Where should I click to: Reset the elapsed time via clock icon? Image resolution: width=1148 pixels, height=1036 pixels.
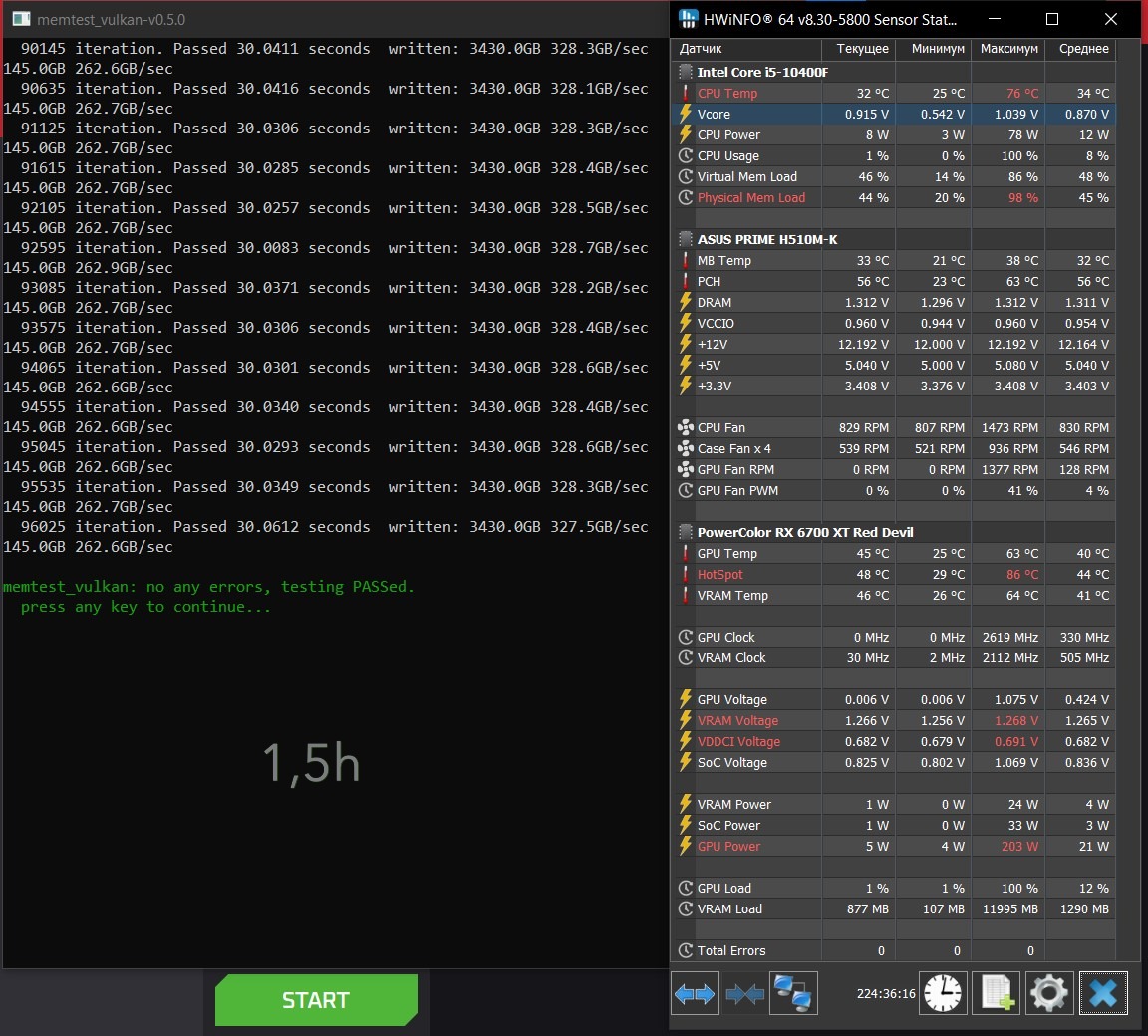(x=943, y=993)
